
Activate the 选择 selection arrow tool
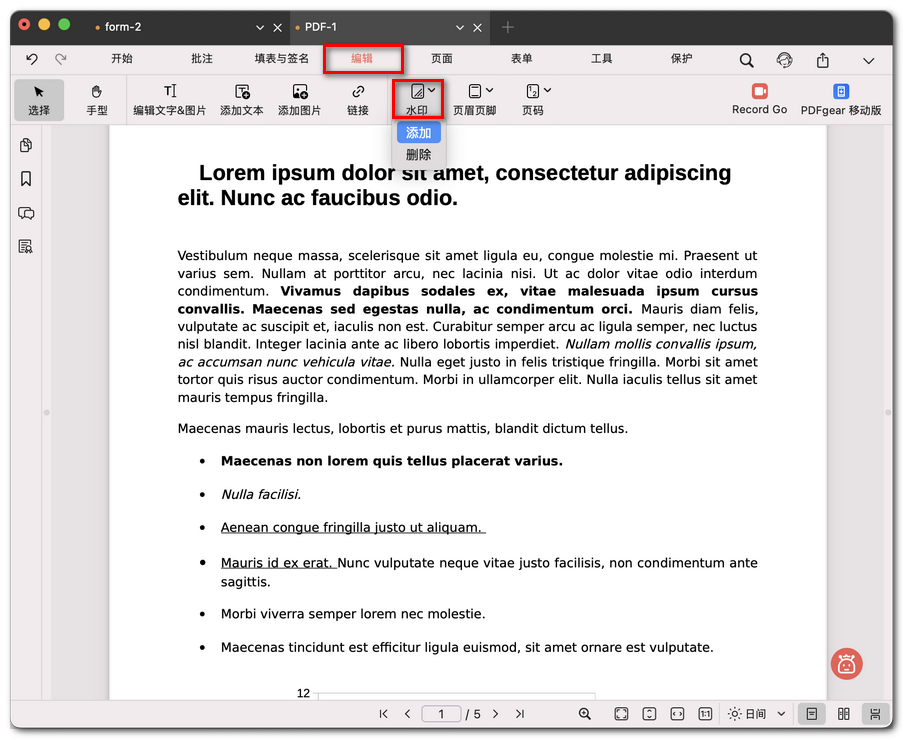pyautogui.click(x=39, y=100)
